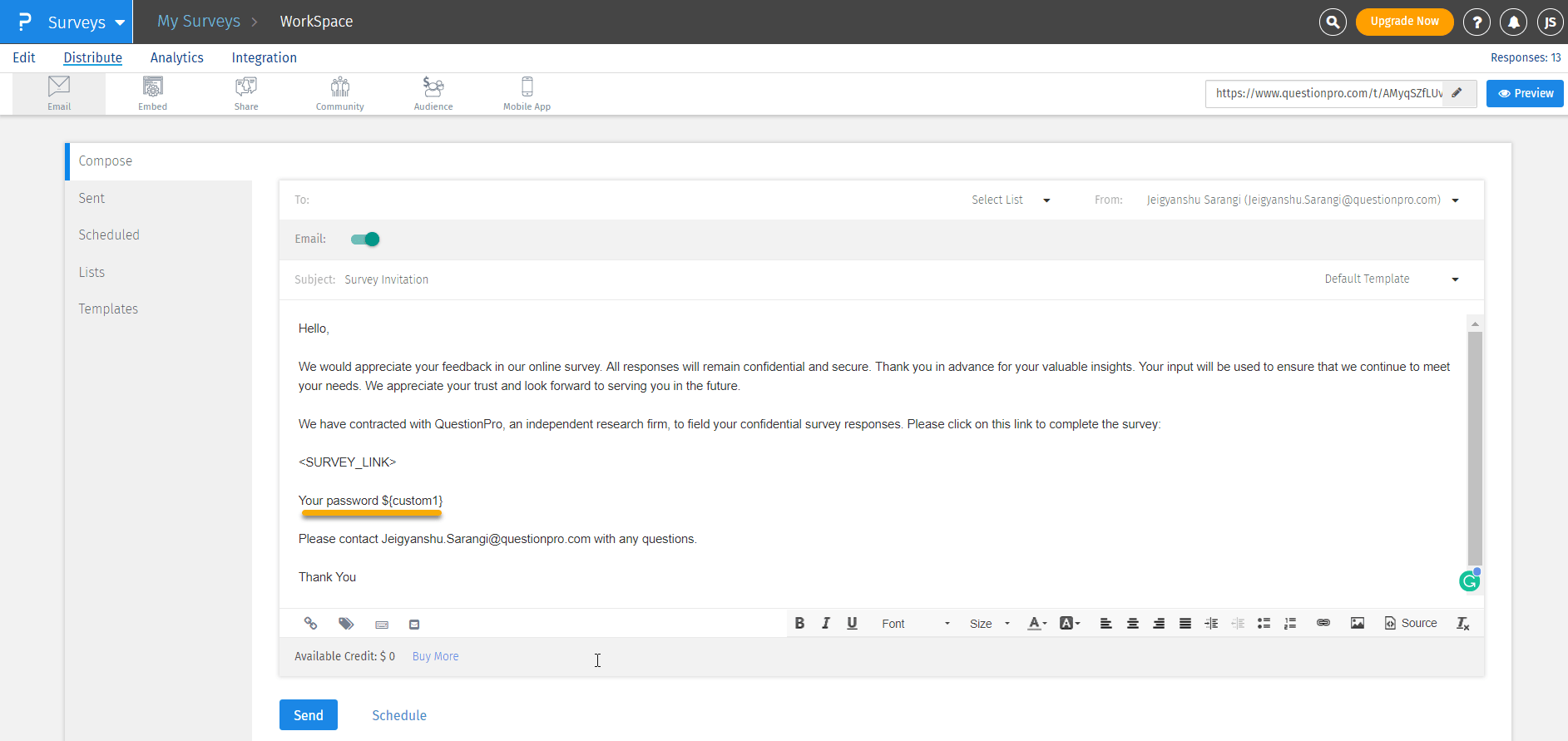Toggle bold formatting
Image resolution: width=1568 pixels, height=741 pixels.
tap(799, 623)
